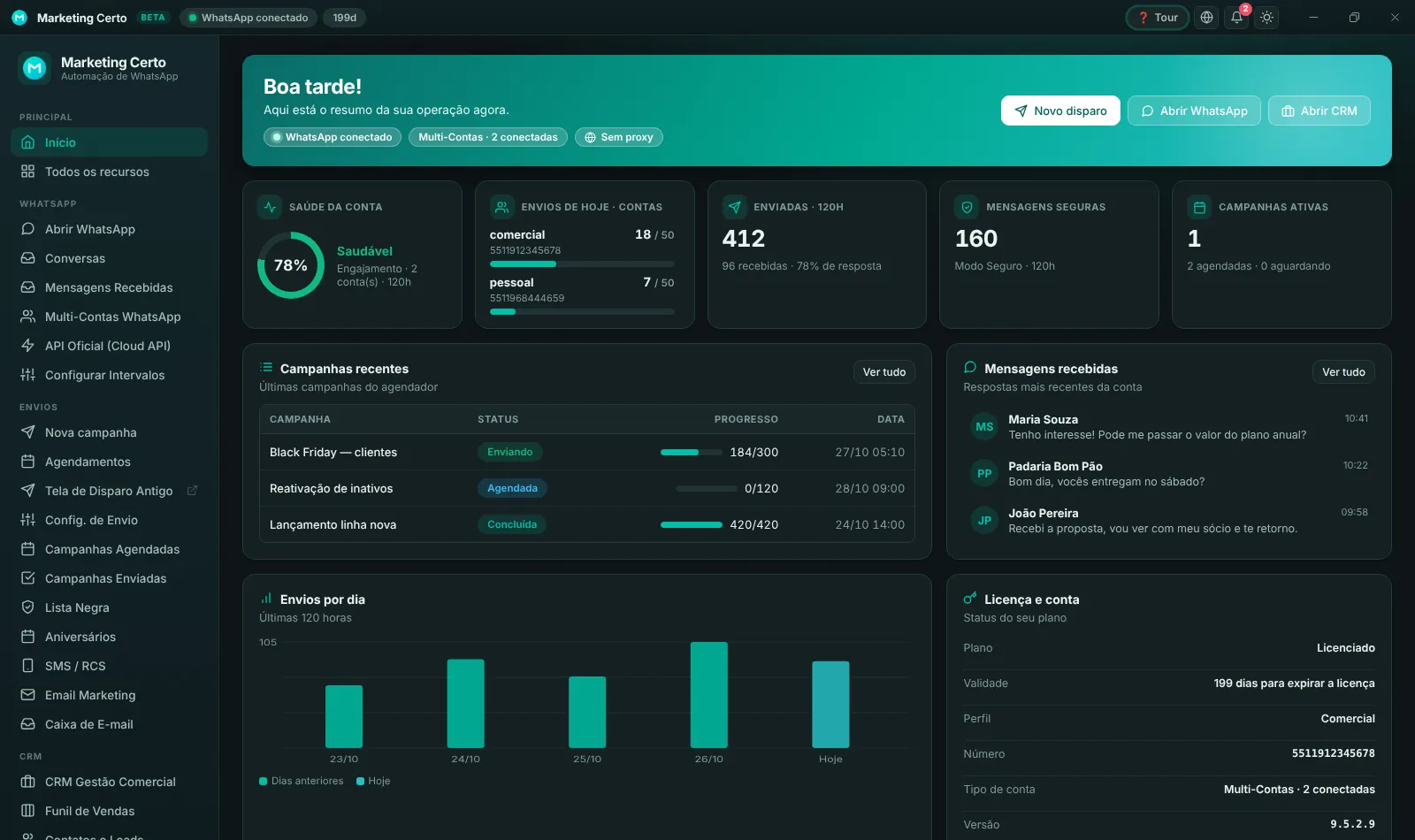
Task: Click 5511912345678 number value in license card
Action: click(x=1334, y=753)
